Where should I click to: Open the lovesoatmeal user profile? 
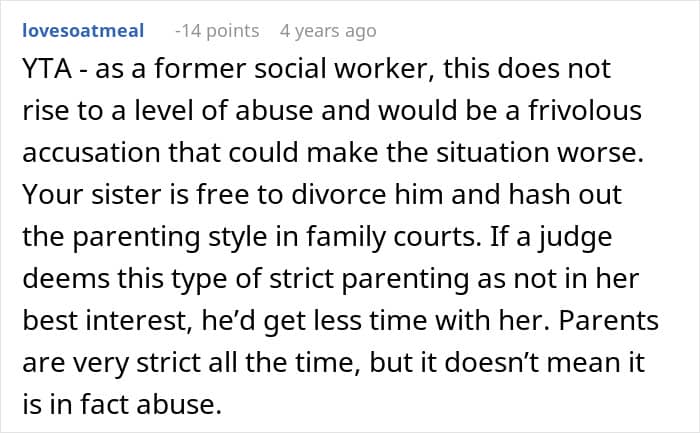pos(83,31)
